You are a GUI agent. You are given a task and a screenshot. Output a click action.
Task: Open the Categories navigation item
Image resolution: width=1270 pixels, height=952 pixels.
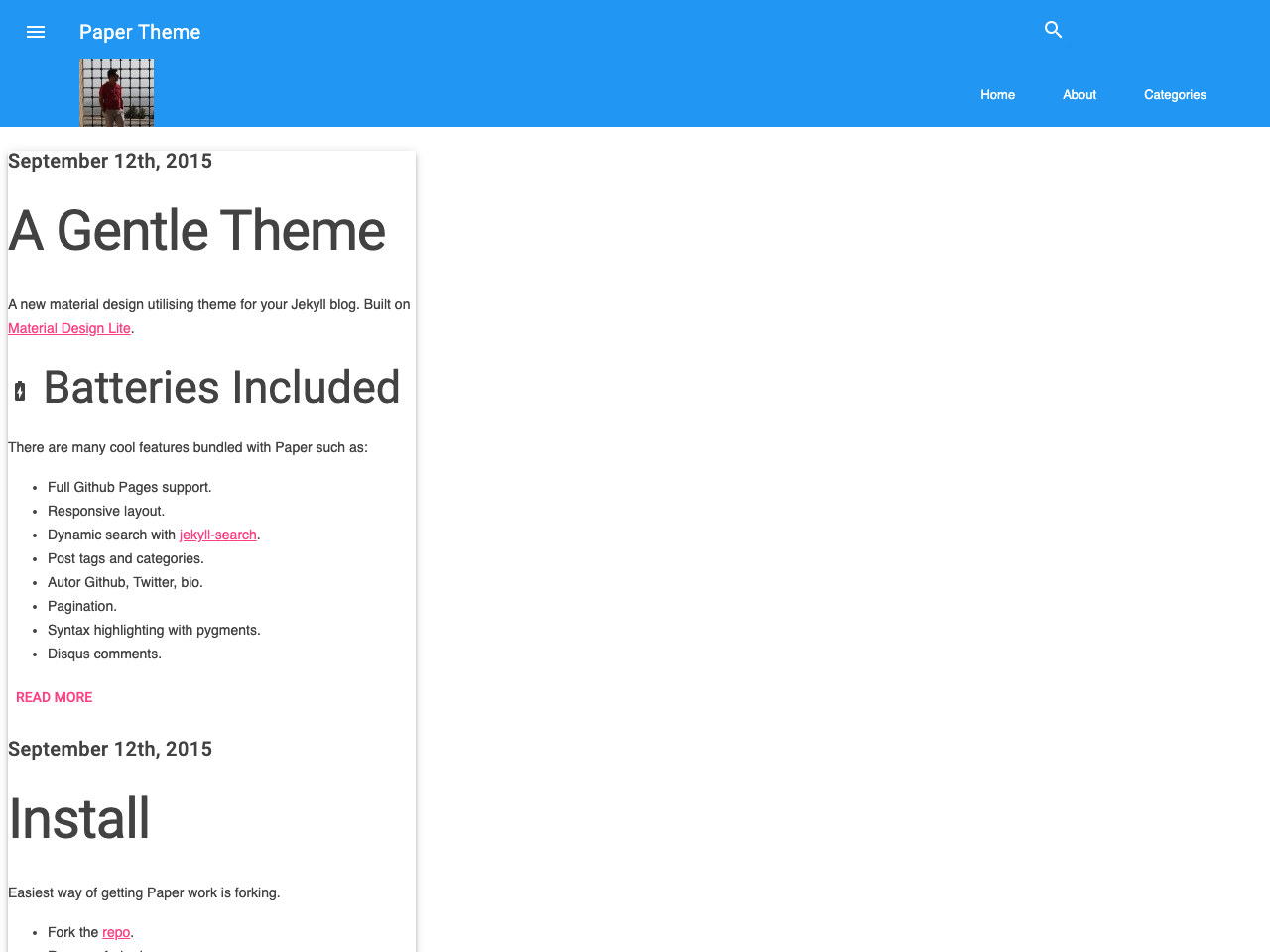click(x=1175, y=94)
